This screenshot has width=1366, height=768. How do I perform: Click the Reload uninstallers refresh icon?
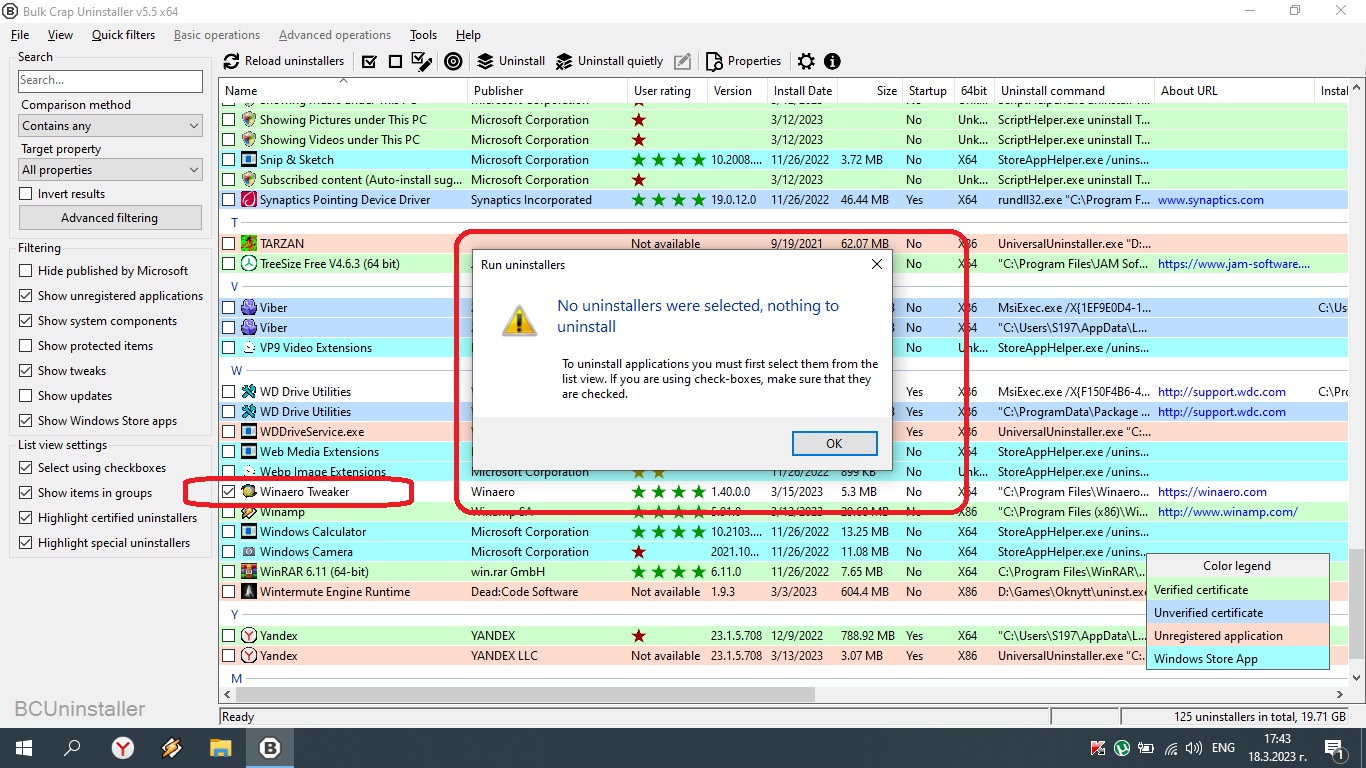click(x=231, y=61)
